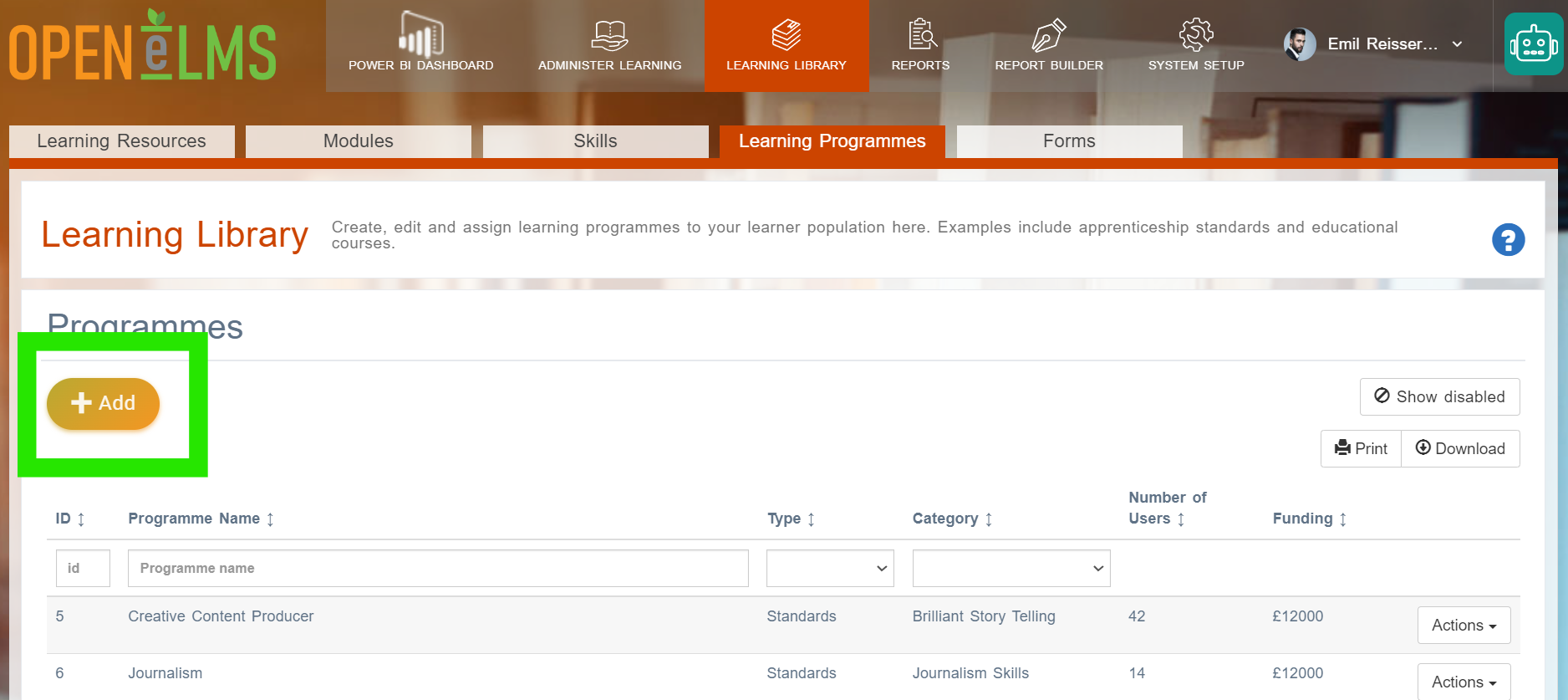
Task: Switch to the Skills tab
Action: [x=595, y=141]
